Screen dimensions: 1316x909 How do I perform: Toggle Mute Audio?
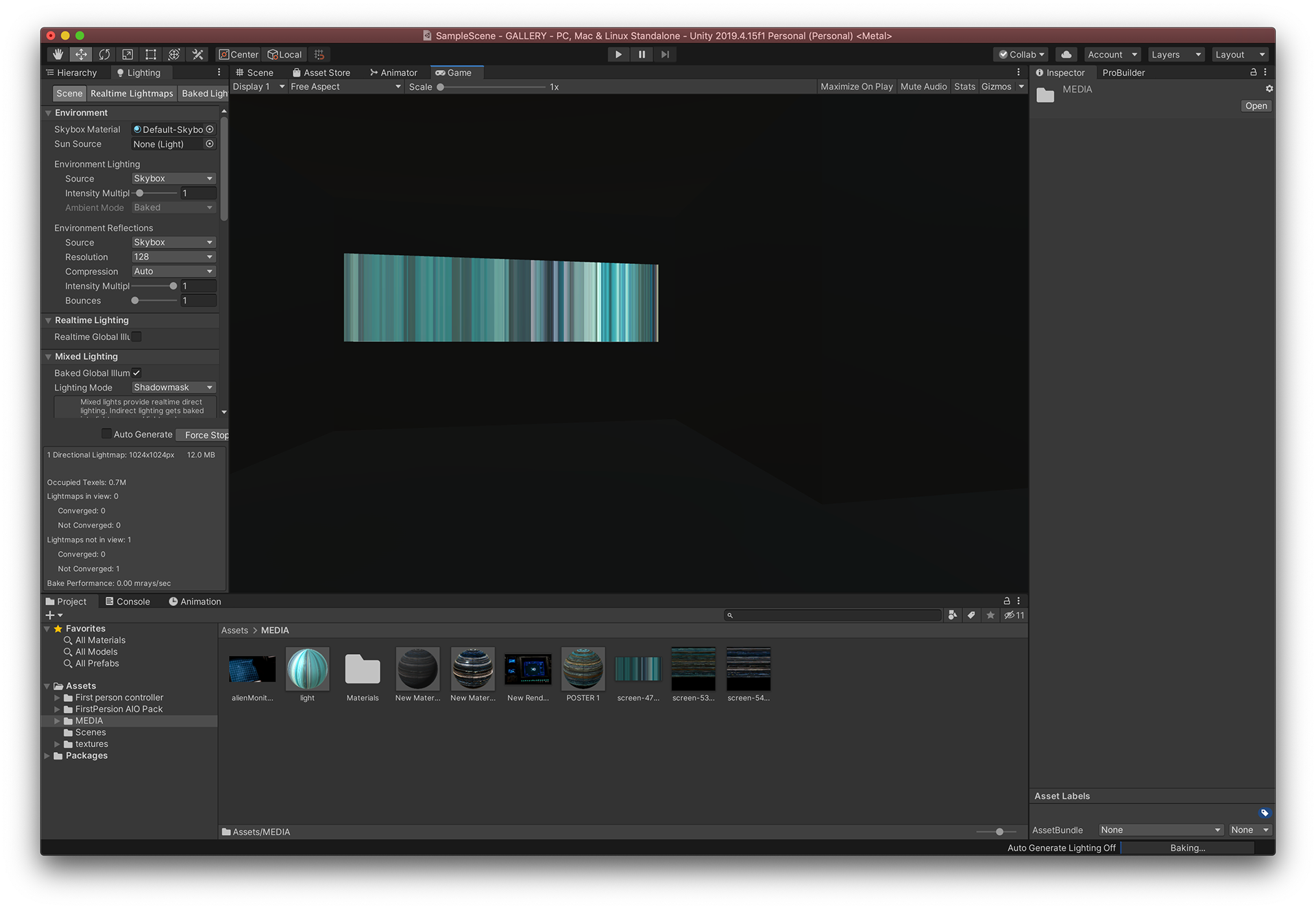click(x=923, y=86)
